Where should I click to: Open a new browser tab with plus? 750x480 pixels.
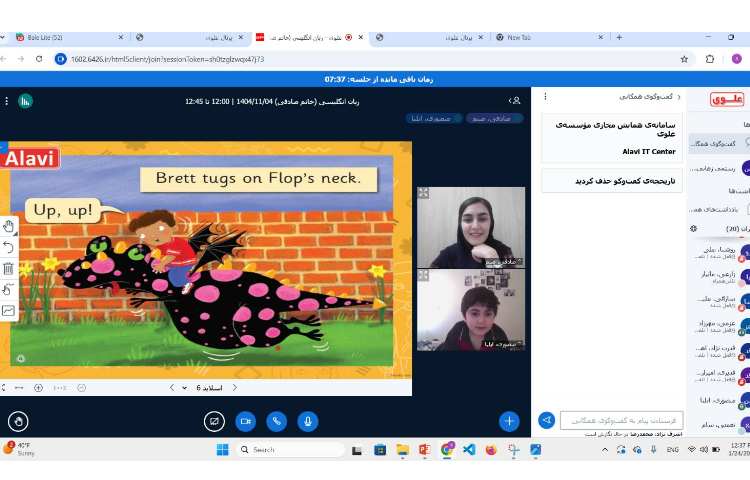pos(619,37)
